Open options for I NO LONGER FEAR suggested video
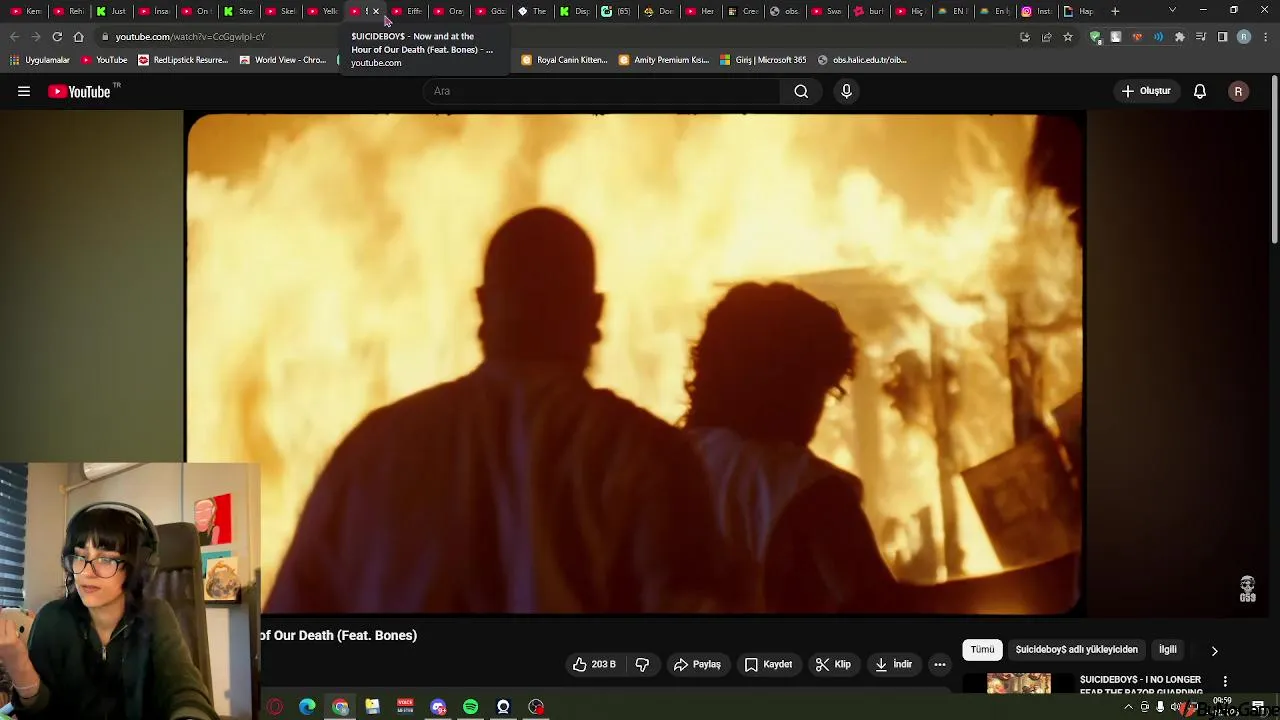1280x720 pixels. pyautogui.click(x=1225, y=681)
